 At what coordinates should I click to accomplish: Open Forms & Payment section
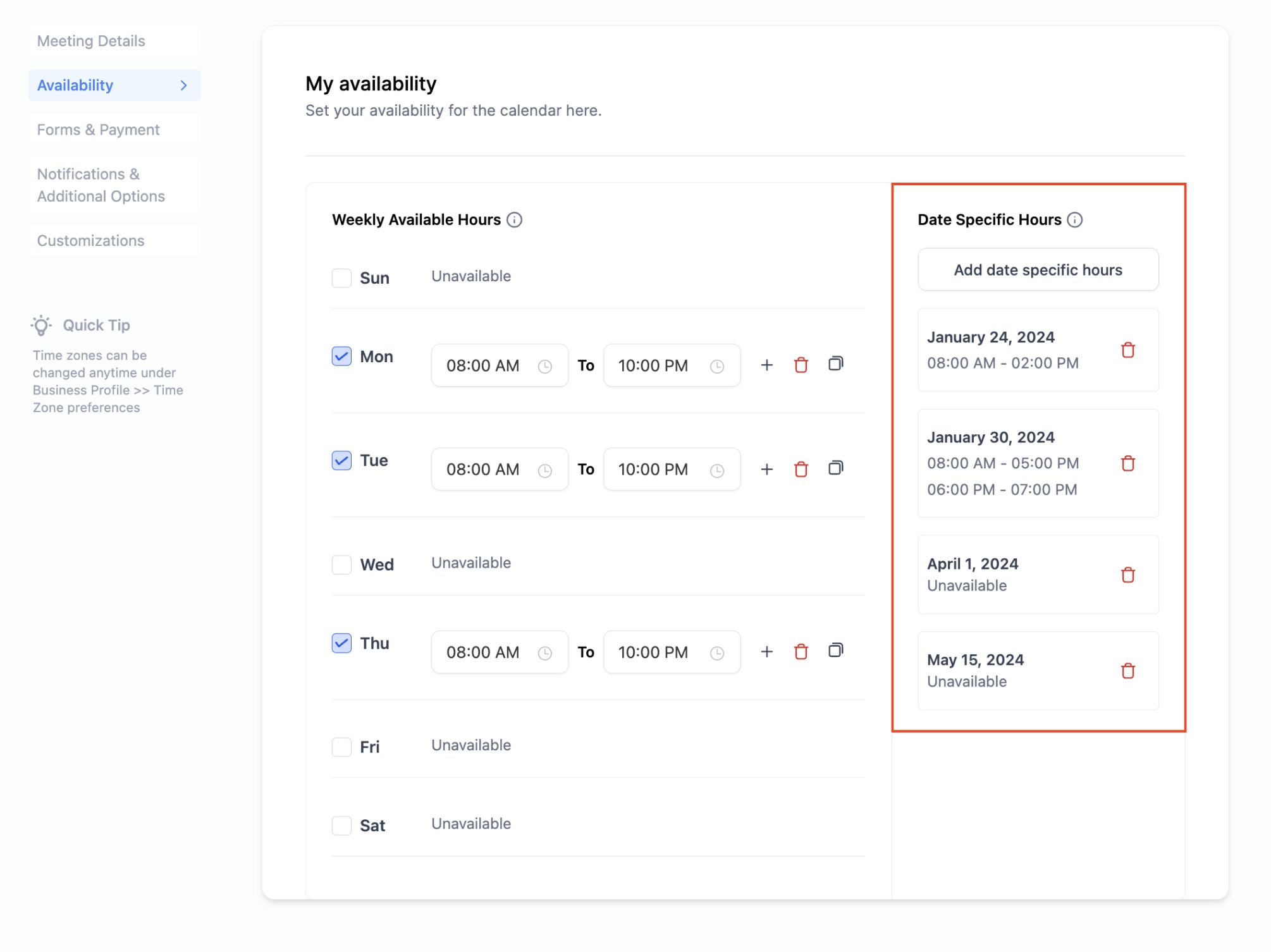pos(99,130)
